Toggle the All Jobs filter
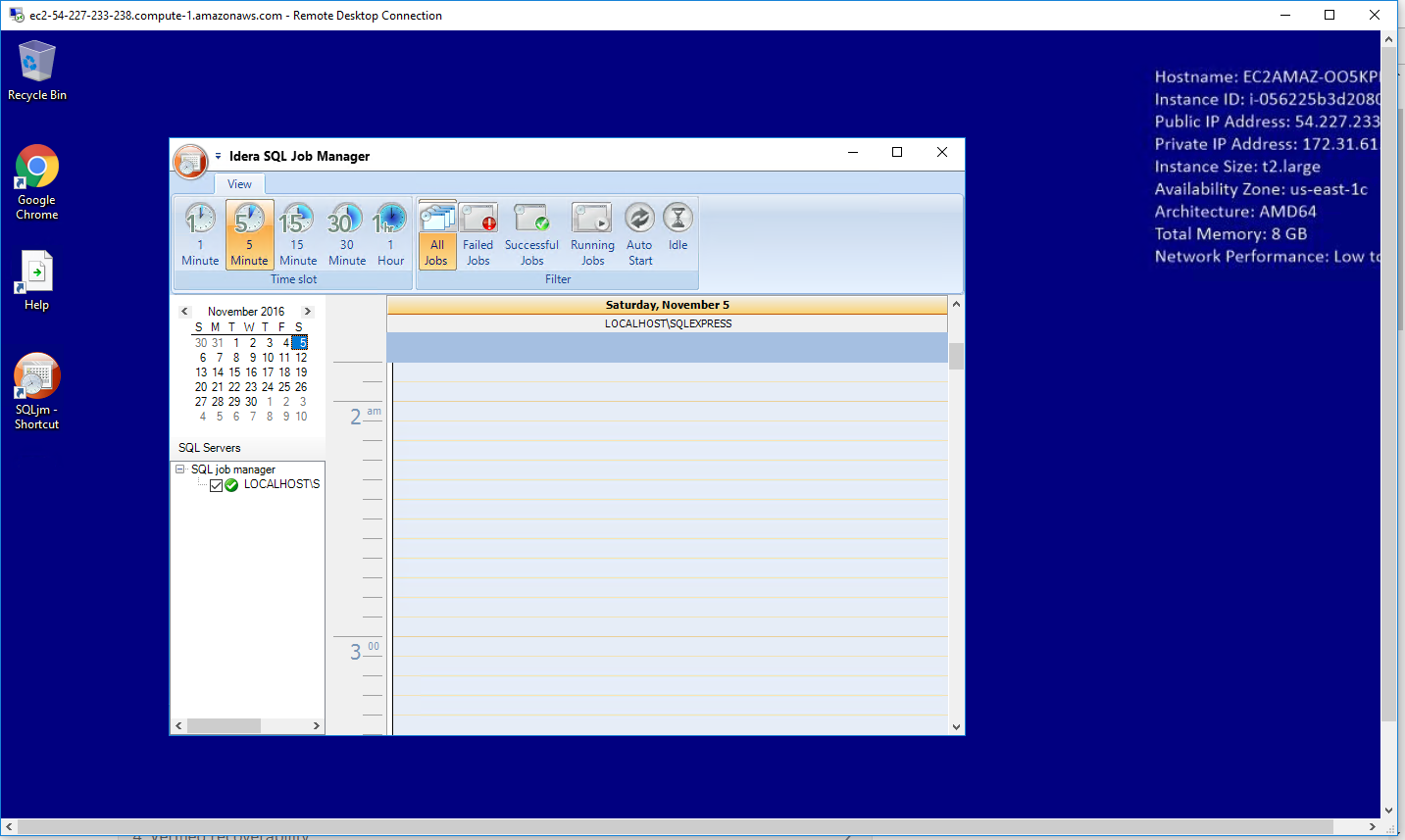The height and width of the screenshot is (840, 1405). coord(436,234)
